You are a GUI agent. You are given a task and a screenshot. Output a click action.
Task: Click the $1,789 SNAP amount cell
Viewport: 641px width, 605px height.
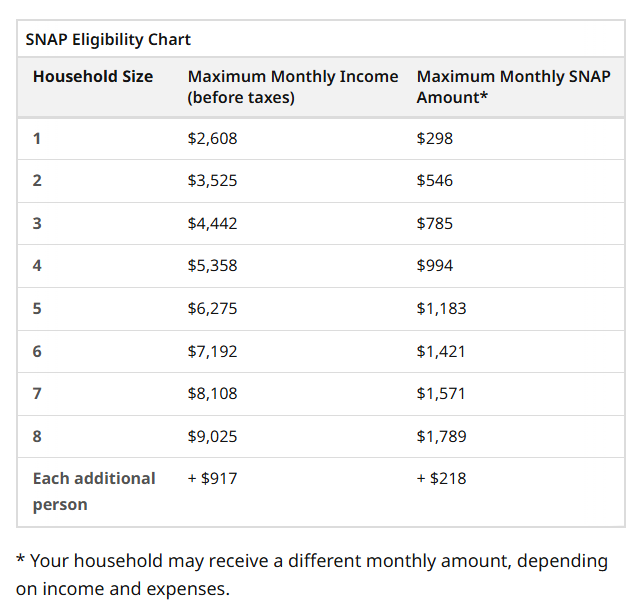click(x=441, y=436)
